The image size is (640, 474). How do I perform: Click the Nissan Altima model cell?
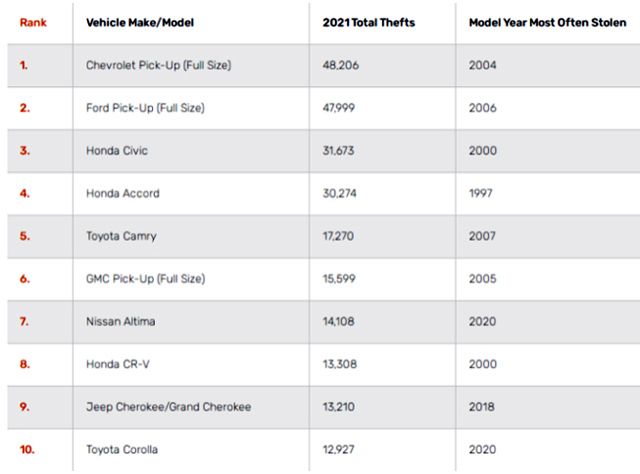120,322
